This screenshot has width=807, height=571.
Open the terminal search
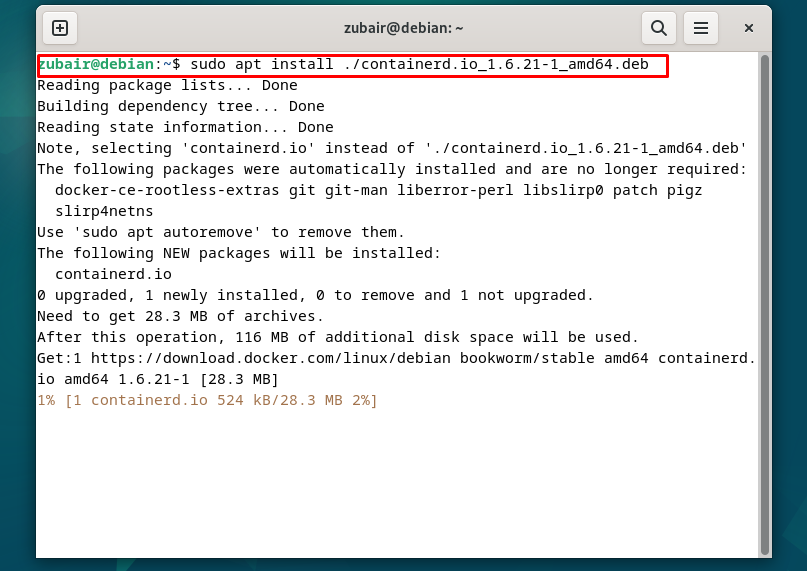(658, 28)
